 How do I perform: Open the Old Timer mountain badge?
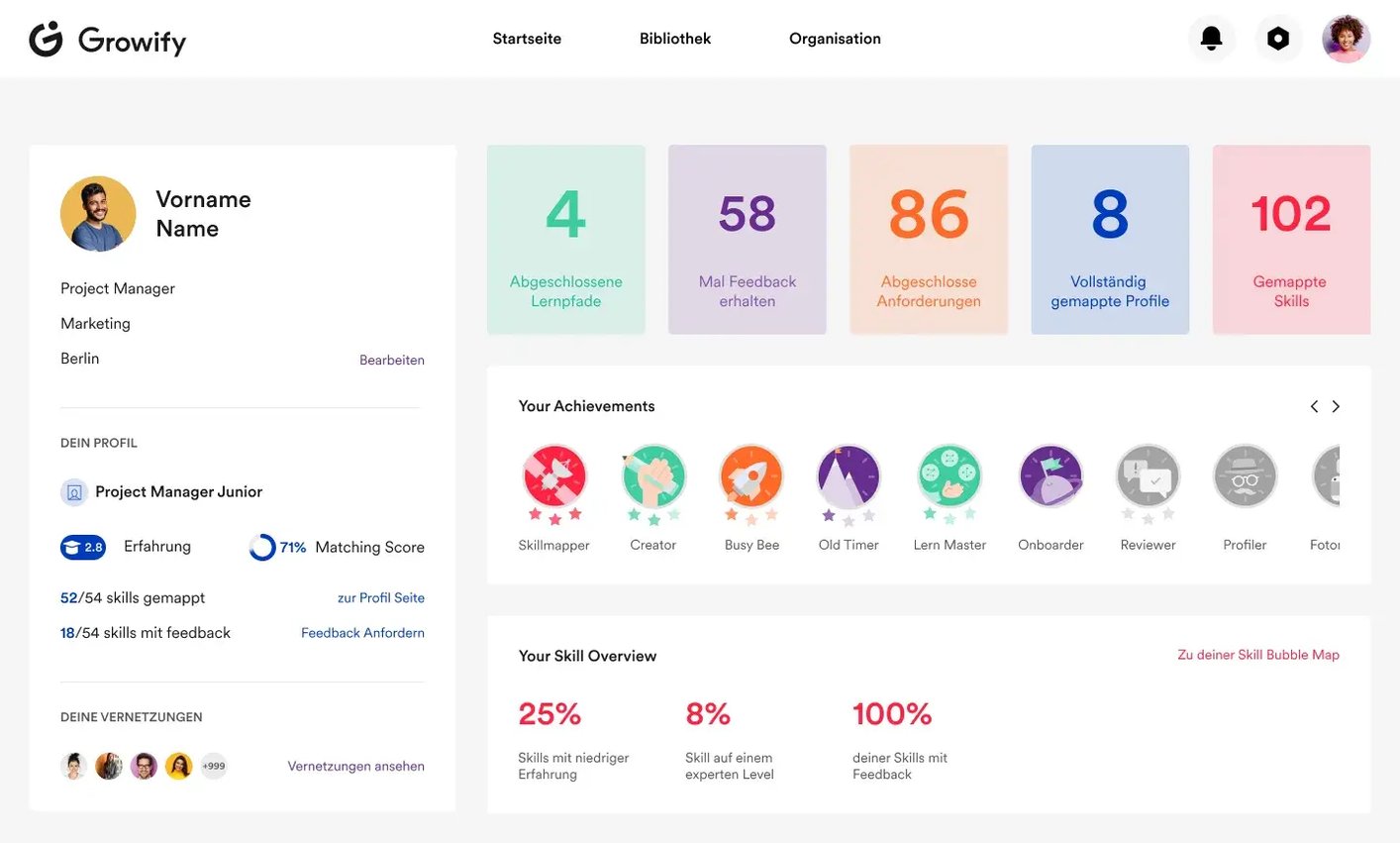(849, 476)
